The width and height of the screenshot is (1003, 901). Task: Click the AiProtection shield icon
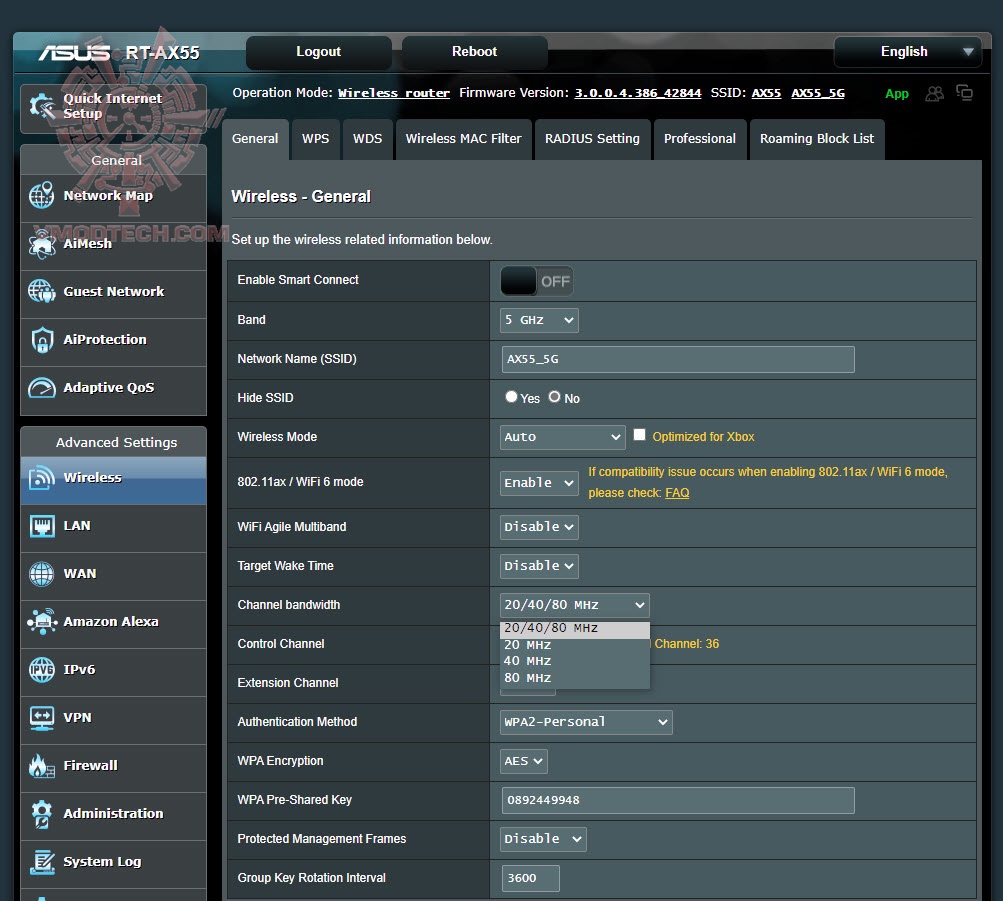pyautogui.click(x=42, y=340)
